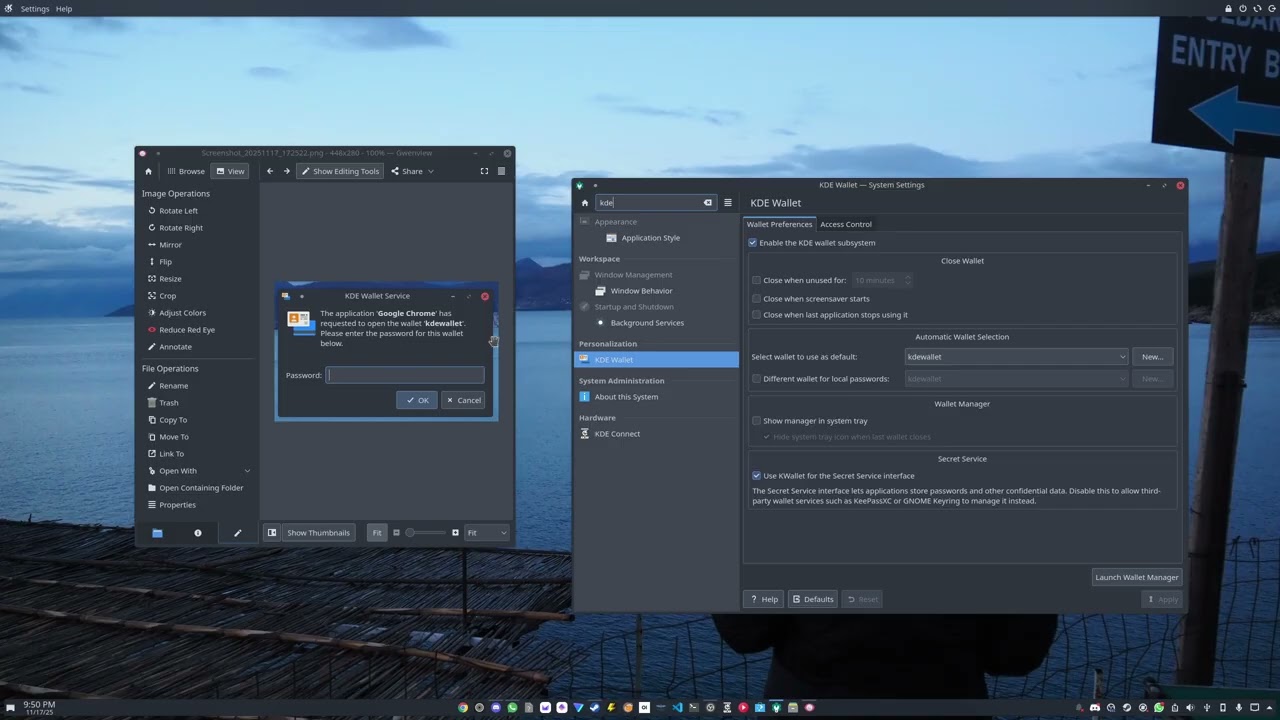Open System Settings hamburger menu
The height and width of the screenshot is (720, 1280).
click(727, 203)
